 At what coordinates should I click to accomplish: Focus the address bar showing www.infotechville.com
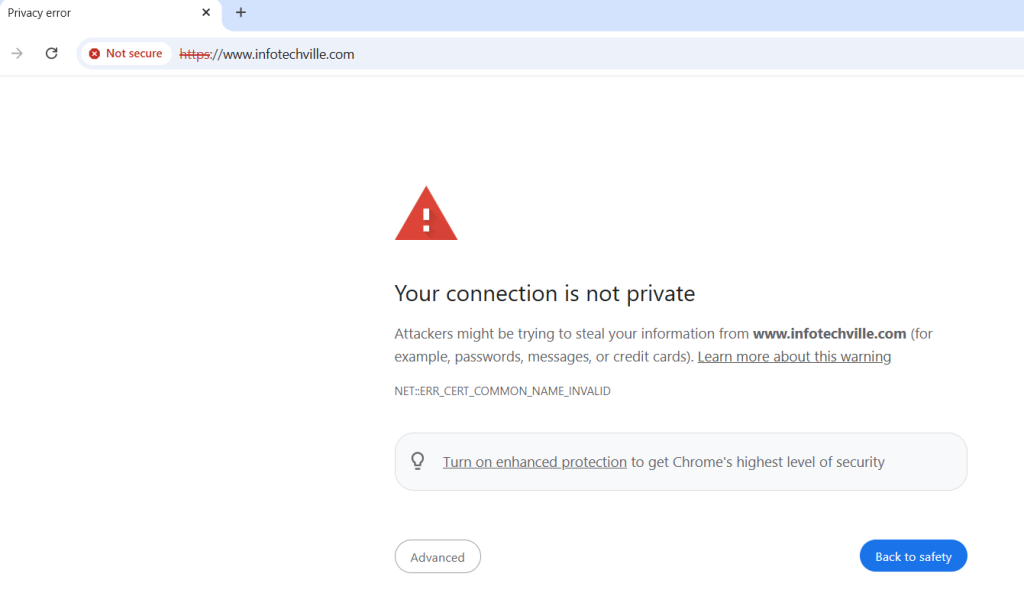coord(588,54)
